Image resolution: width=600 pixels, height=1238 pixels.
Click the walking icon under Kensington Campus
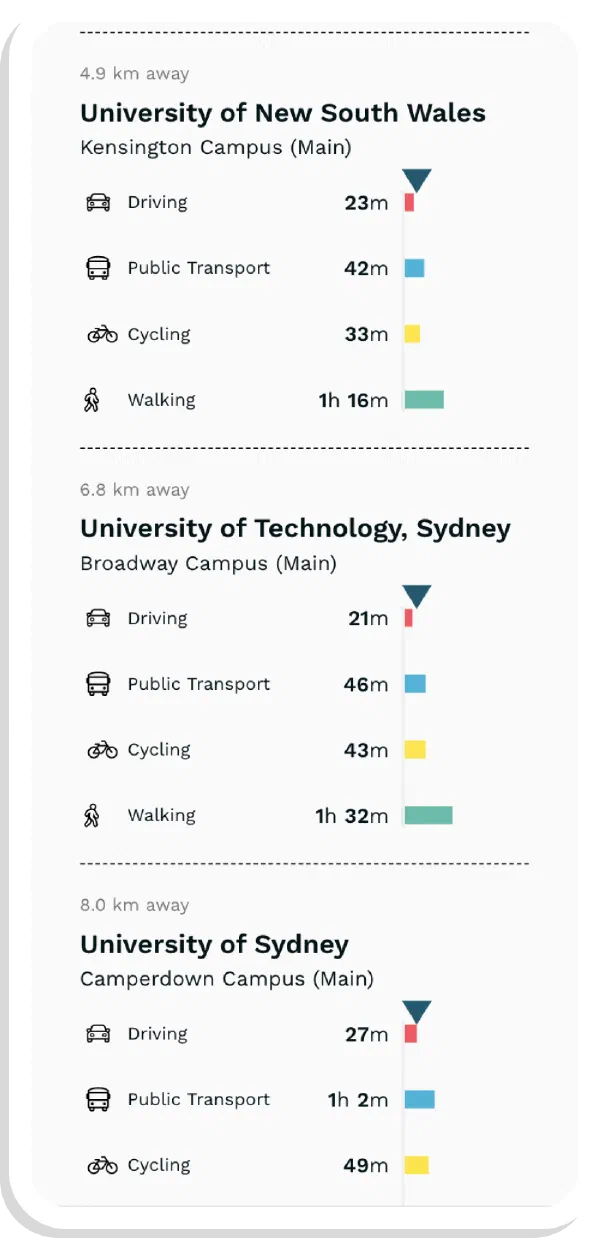93,400
